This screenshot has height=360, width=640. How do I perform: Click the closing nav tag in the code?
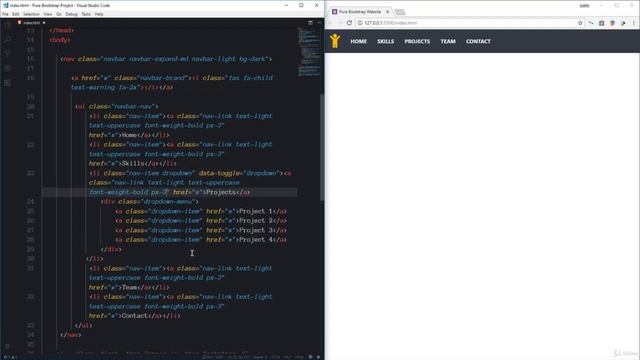coord(71,335)
